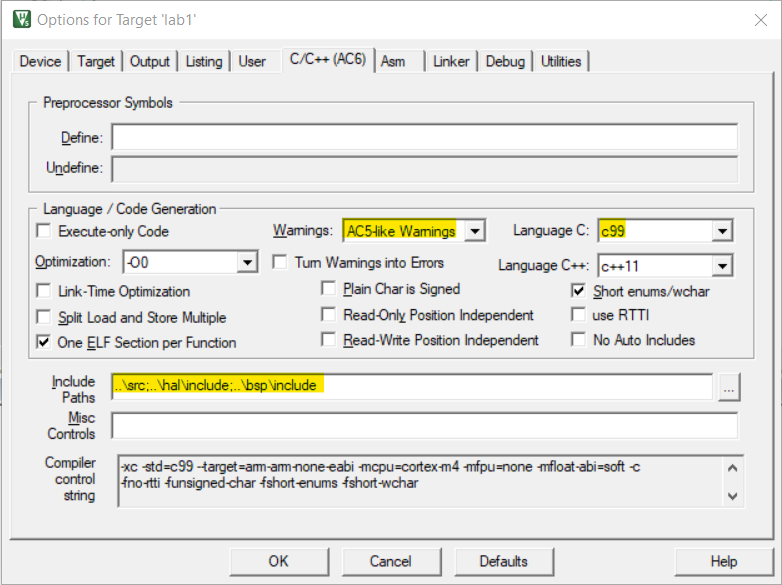782x585 pixels.
Task: Switch to the Linker tab
Action: pos(451,62)
